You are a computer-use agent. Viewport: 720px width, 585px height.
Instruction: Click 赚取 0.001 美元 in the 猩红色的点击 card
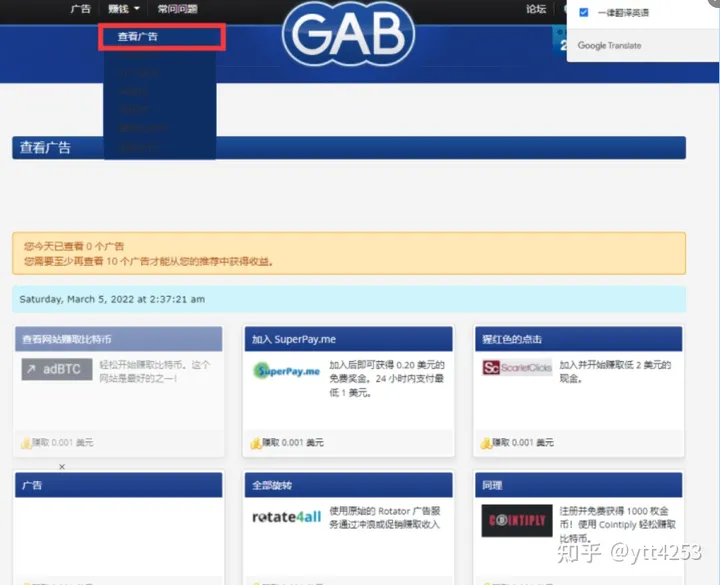point(523,443)
